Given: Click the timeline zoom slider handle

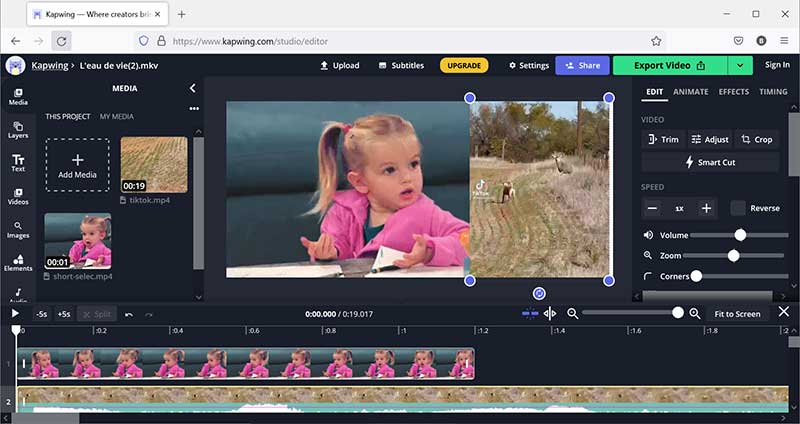Looking at the screenshot, I should 678,313.
